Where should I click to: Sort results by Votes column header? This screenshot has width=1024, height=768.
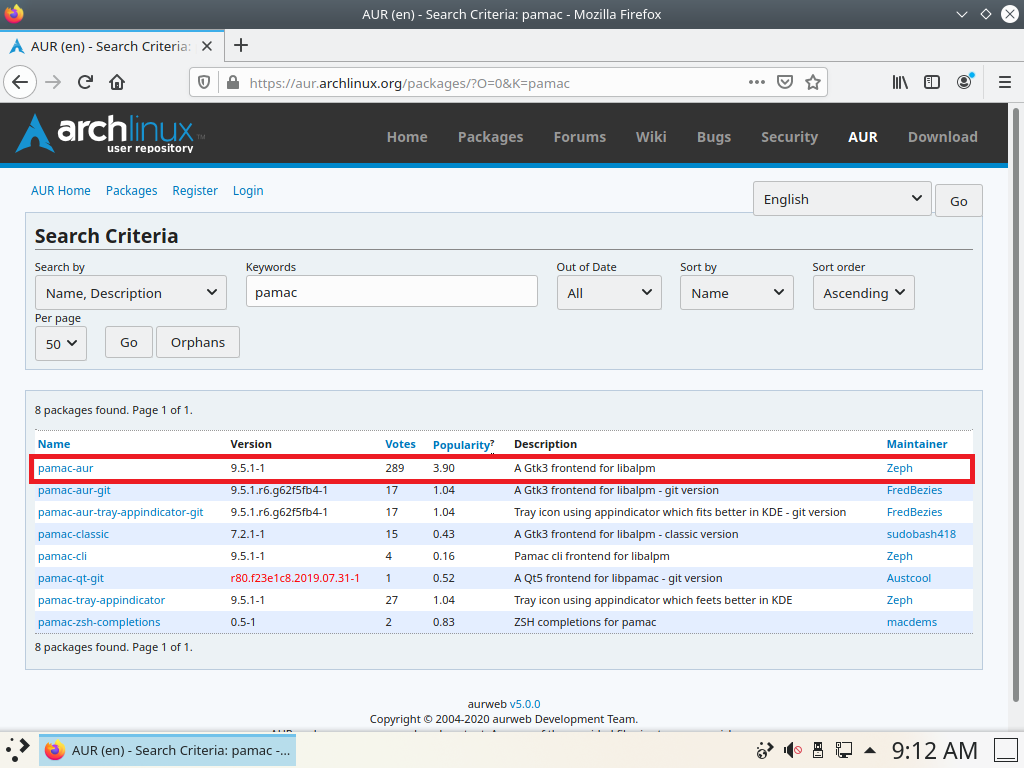(x=400, y=444)
